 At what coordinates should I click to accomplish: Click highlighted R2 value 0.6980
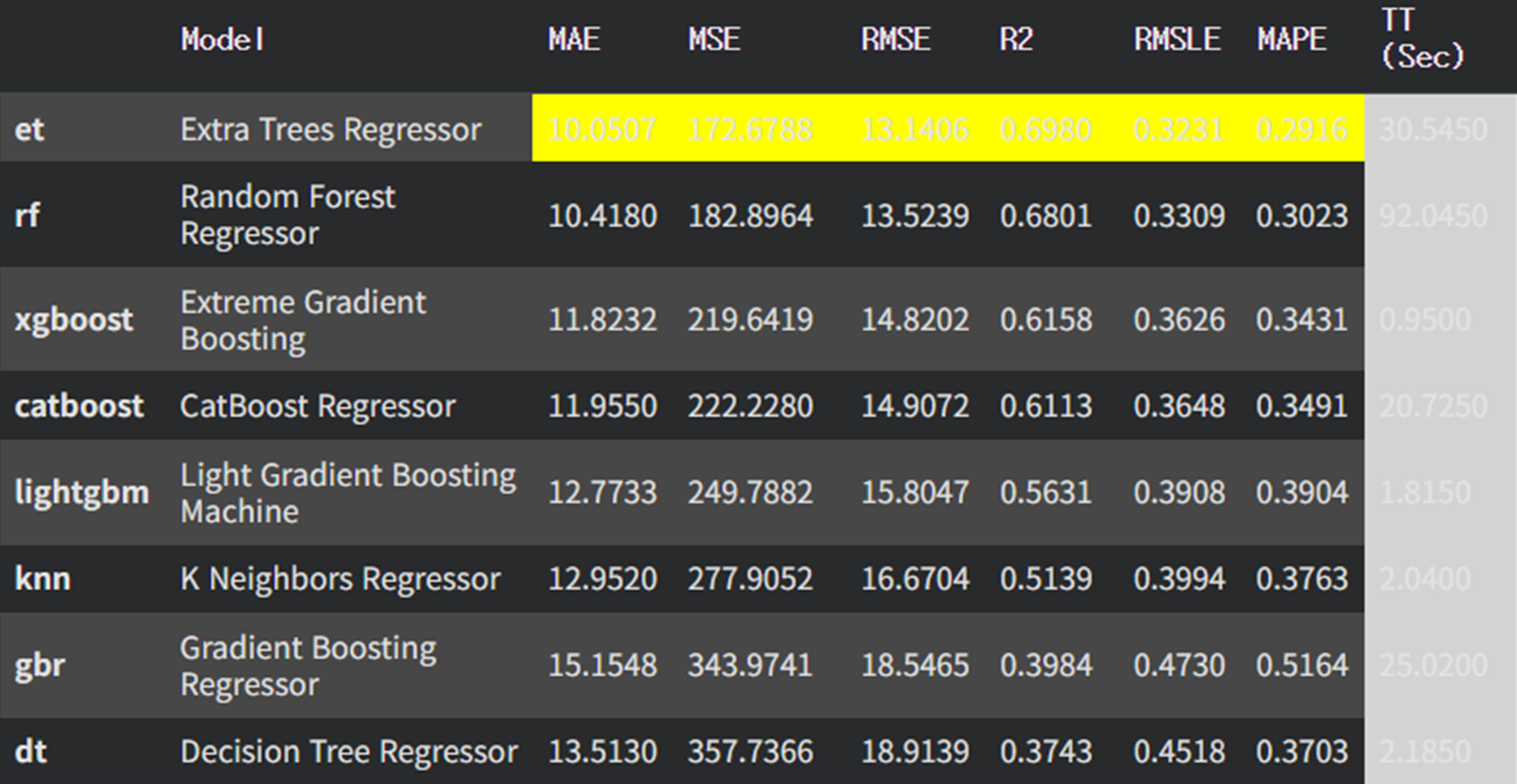(1045, 129)
